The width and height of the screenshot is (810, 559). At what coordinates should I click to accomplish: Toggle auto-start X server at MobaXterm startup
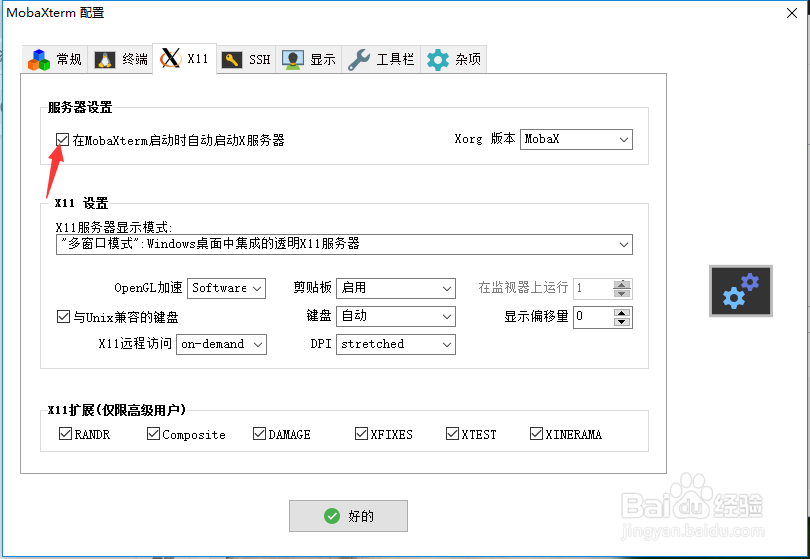(63, 139)
